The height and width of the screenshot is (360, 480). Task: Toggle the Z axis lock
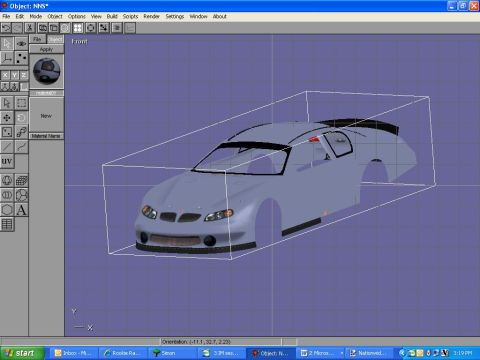23,75
